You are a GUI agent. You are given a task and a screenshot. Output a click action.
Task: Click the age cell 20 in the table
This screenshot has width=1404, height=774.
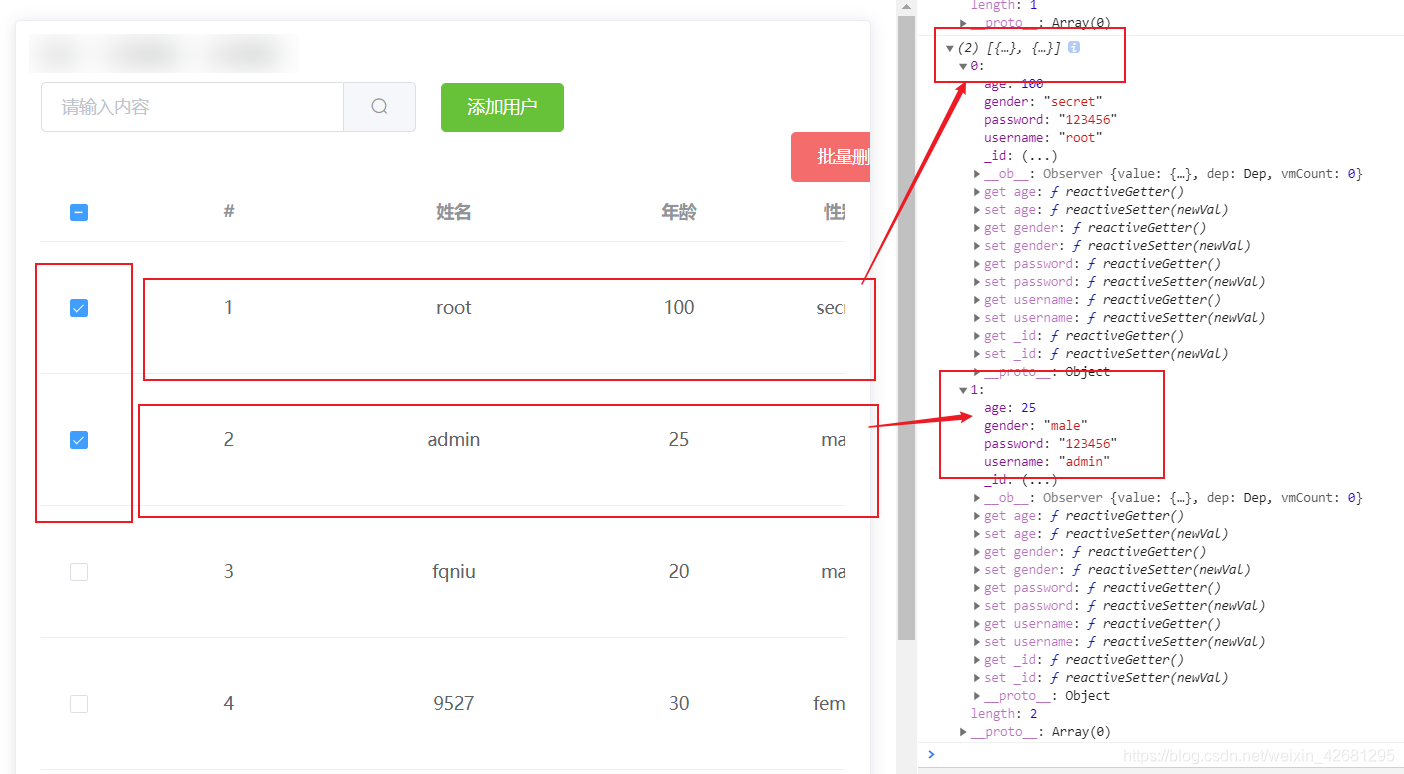[679, 572]
